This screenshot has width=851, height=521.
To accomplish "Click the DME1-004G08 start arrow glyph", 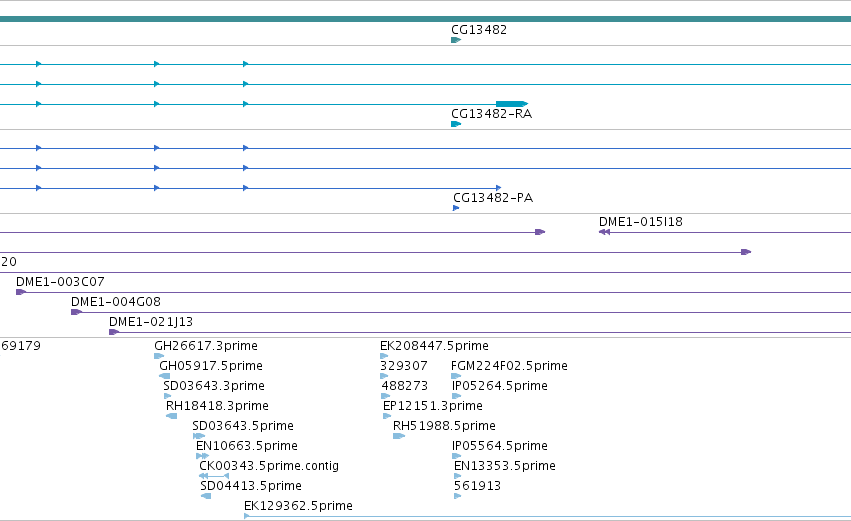I will [x=77, y=312].
